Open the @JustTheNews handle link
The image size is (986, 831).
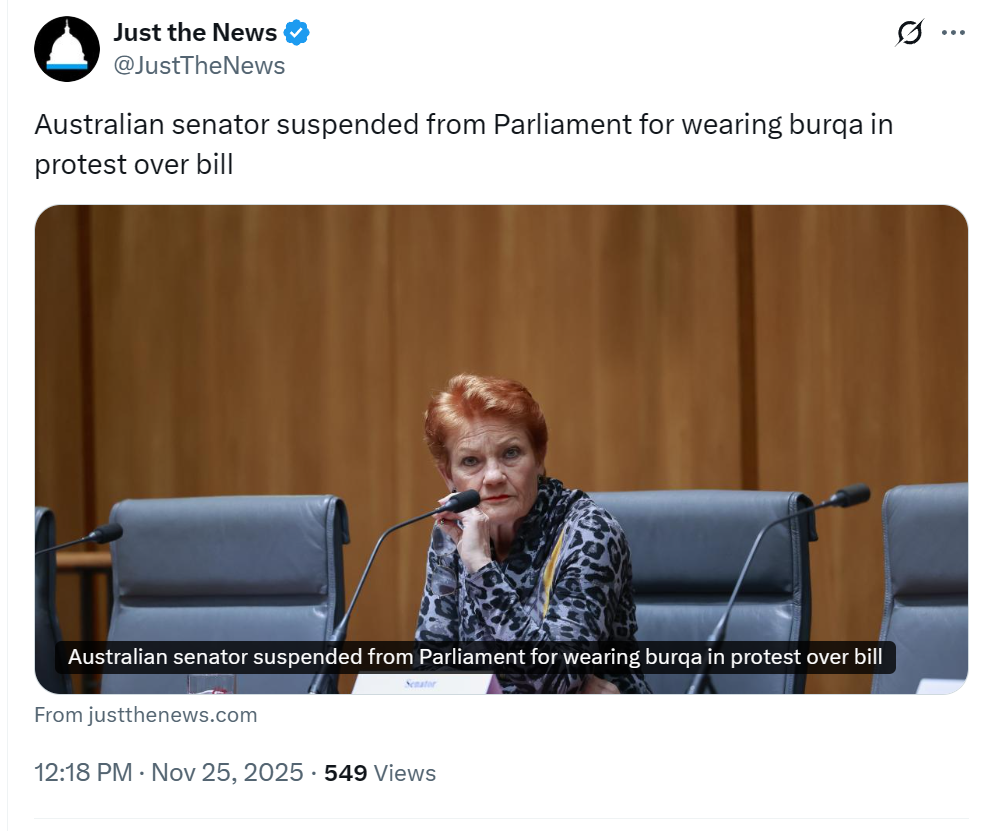pos(199,65)
